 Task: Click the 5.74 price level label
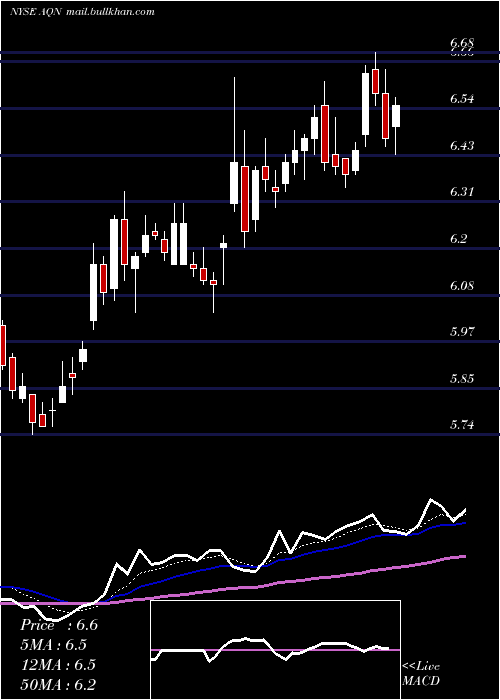coord(462,425)
